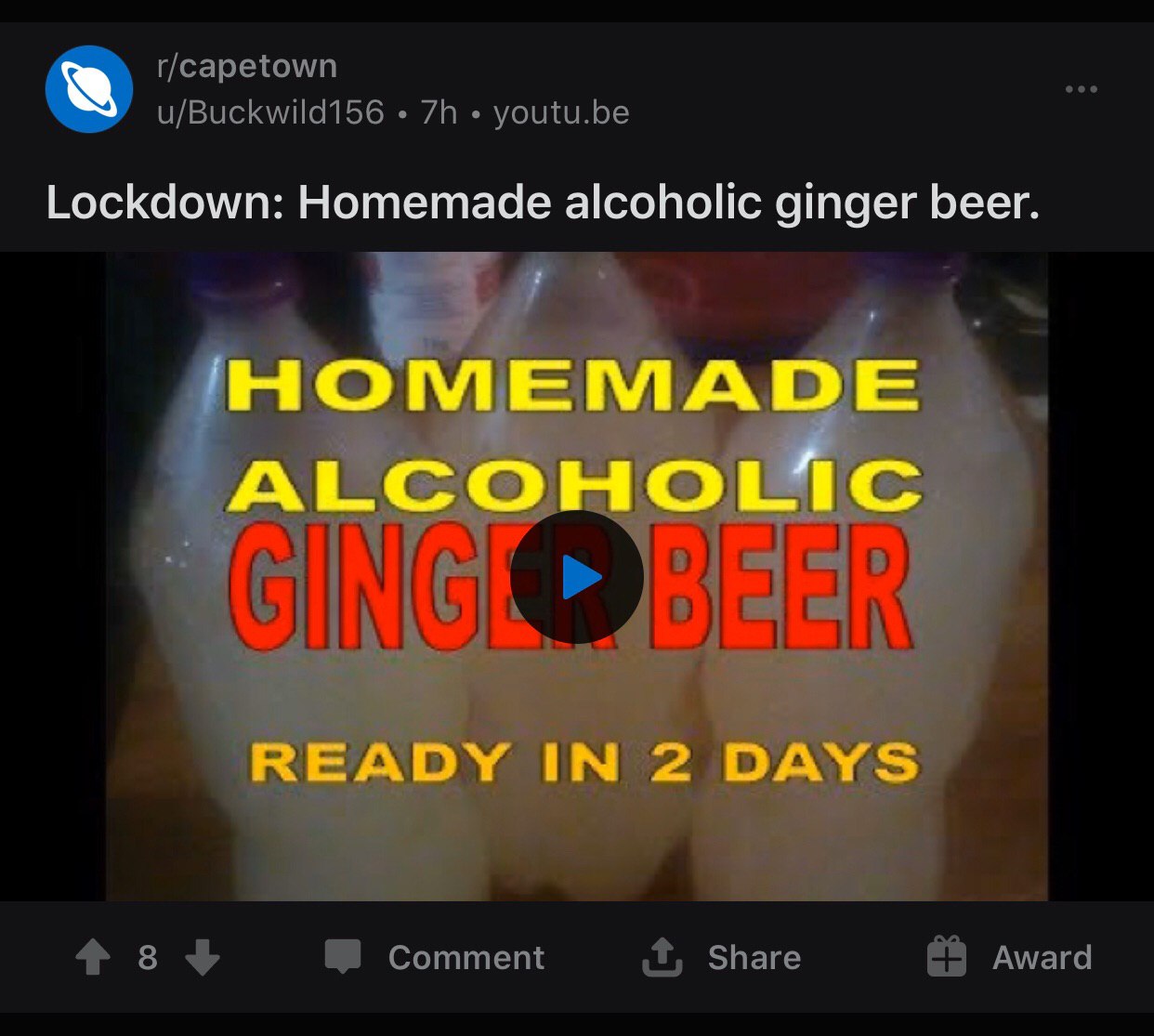Upvote the post with the up arrow
The image size is (1154, 1036).
[x=93, y=957]
